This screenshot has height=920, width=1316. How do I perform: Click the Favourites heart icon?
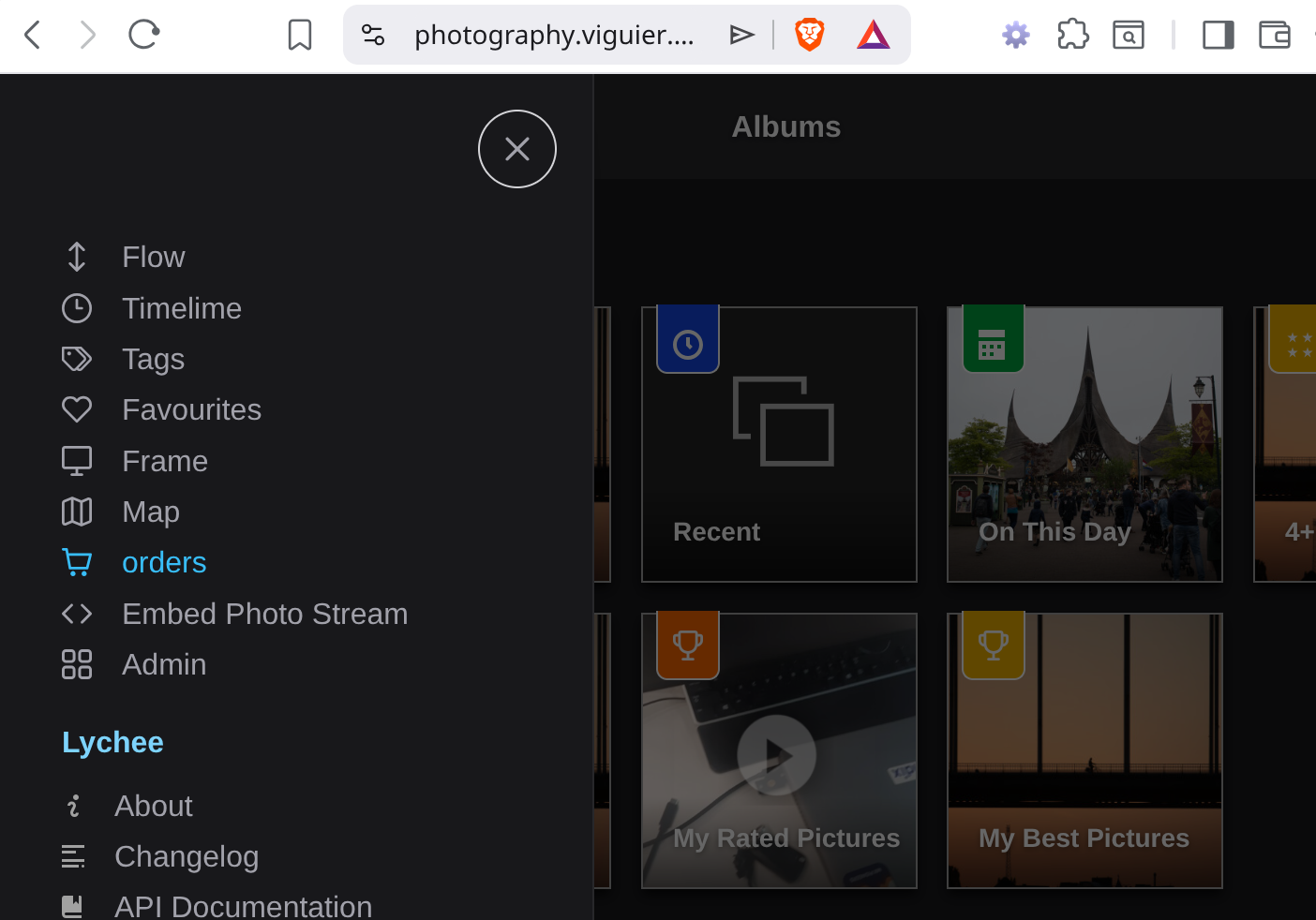click(x=77, y=409)
